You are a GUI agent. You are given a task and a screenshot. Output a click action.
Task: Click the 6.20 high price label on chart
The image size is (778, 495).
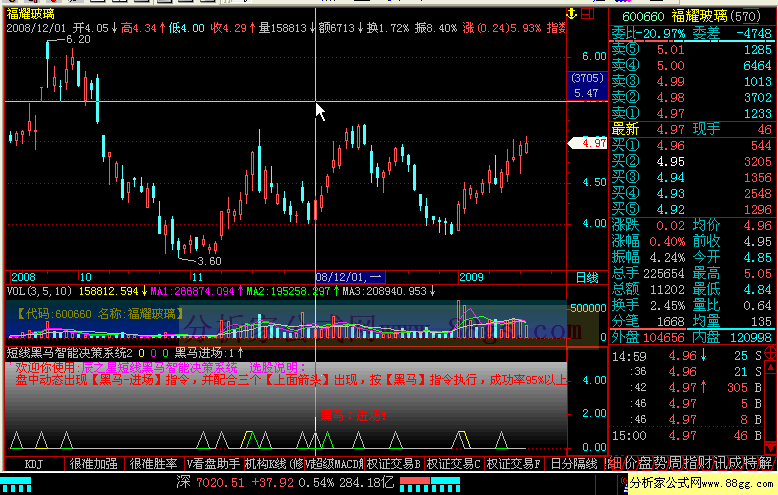(x=78, y=39)
